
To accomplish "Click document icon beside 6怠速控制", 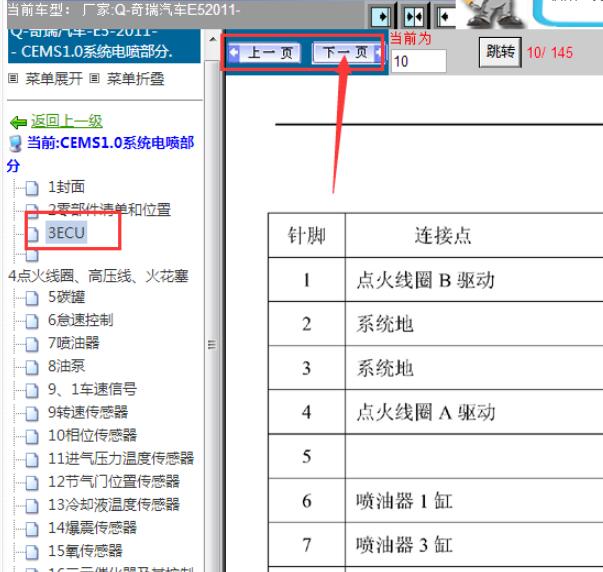I will [x=32, y=321].
